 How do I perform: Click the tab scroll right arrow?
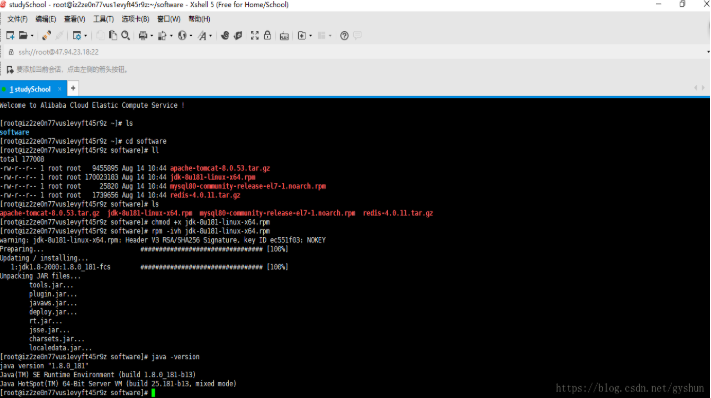tap(703, 88)
